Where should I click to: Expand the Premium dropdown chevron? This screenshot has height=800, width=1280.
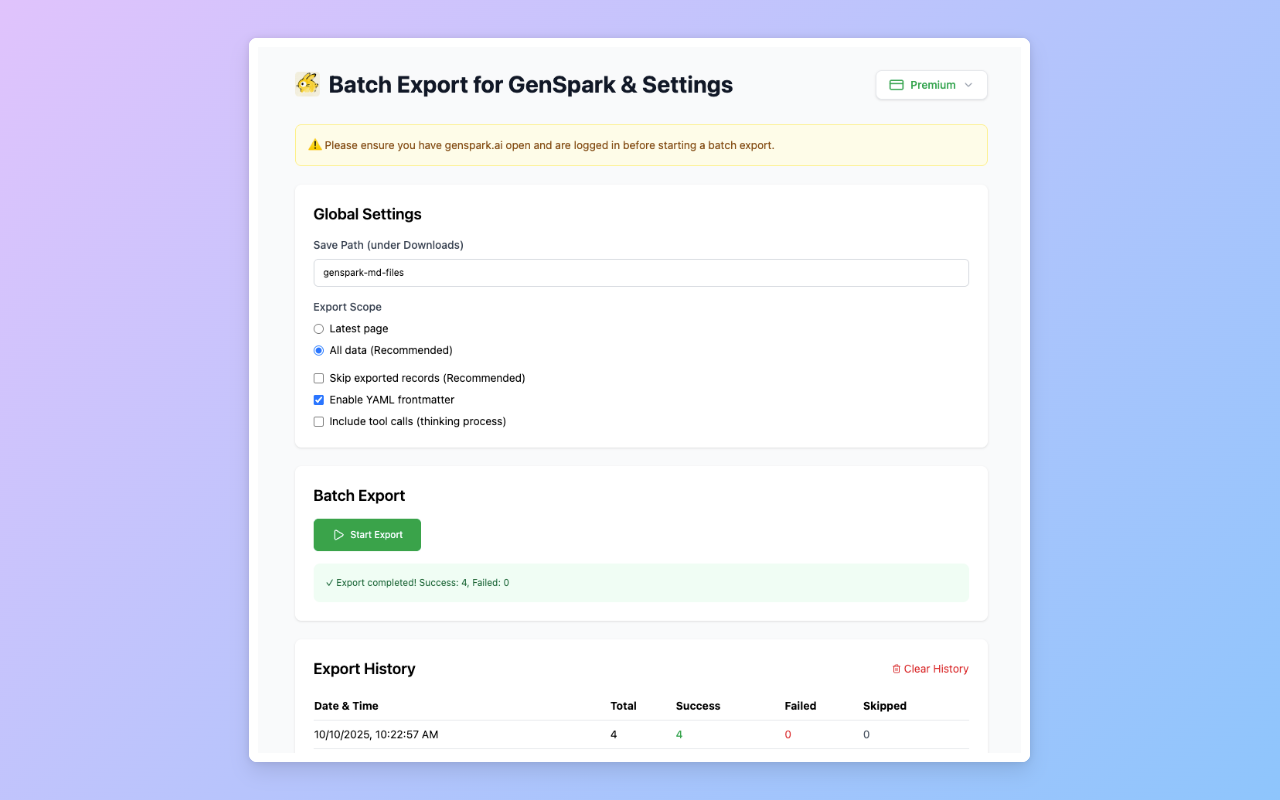pyautogui.click(x=968, y=85)
